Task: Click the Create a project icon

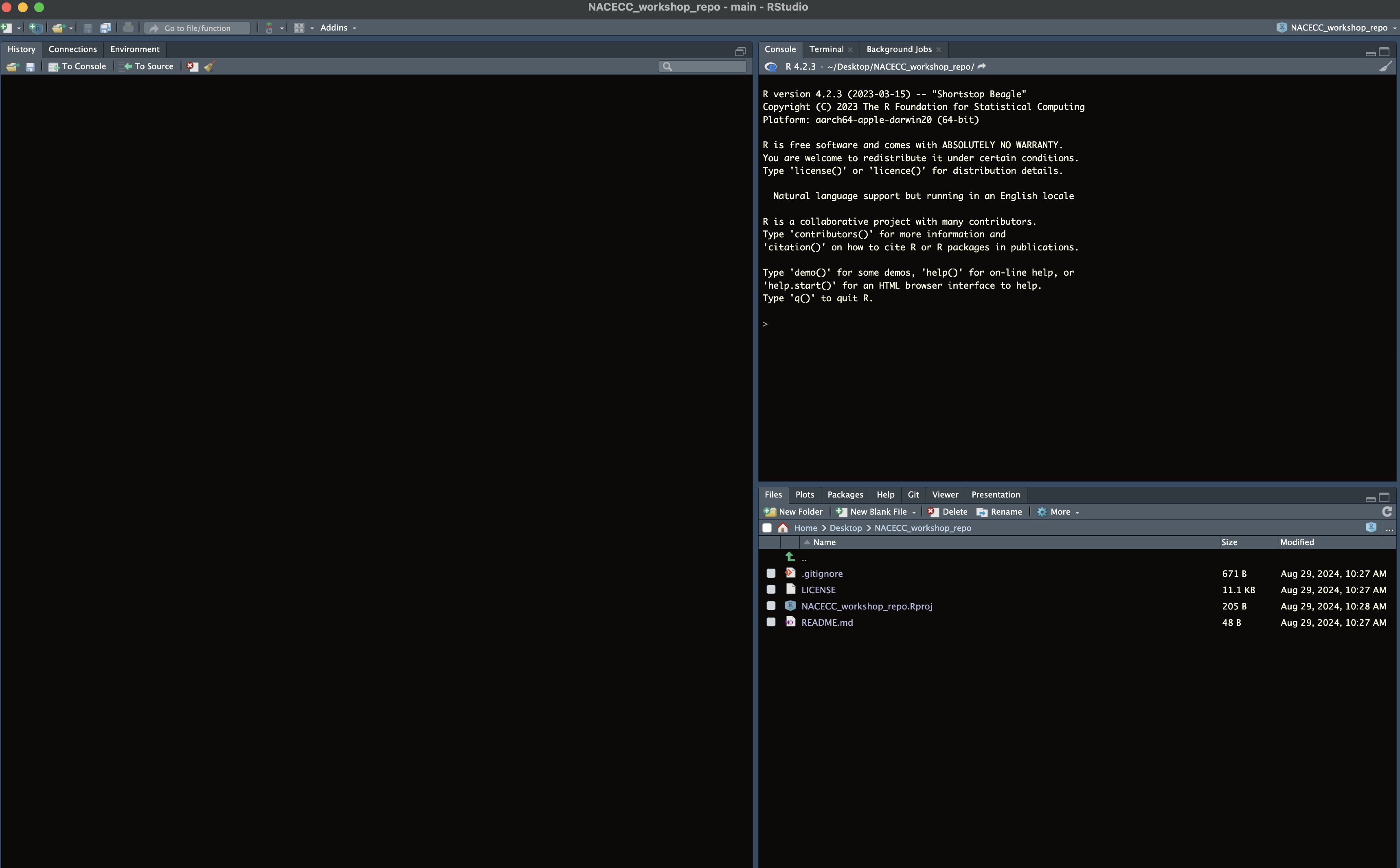Action: [35, 28]
